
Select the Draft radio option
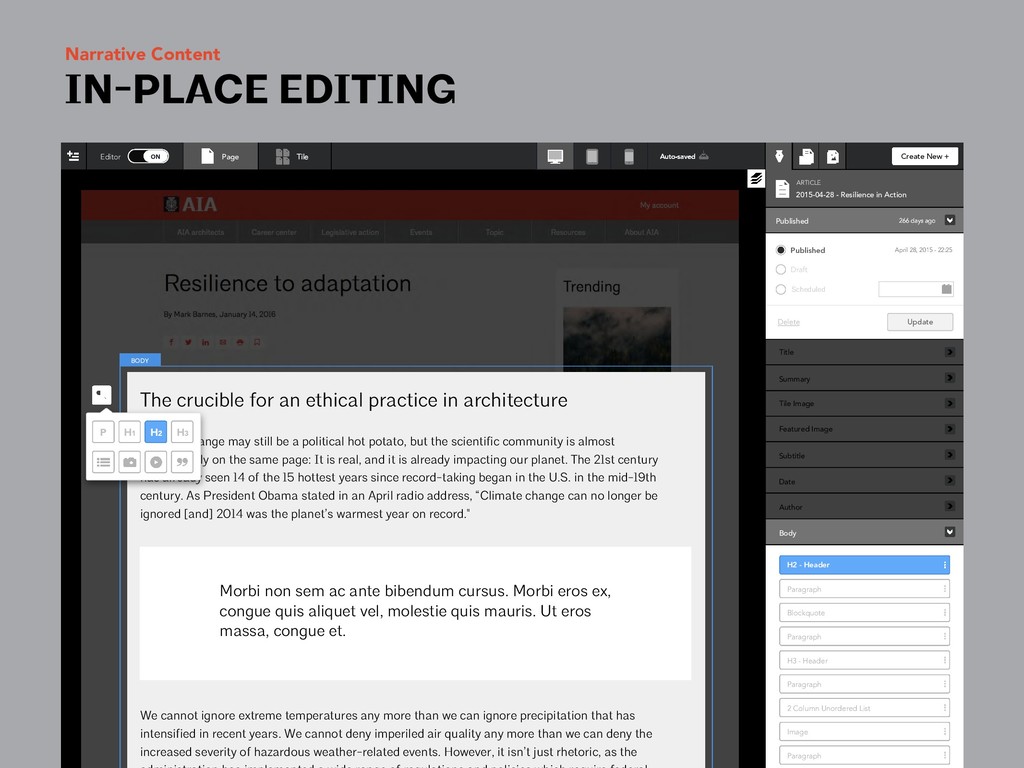781,269
